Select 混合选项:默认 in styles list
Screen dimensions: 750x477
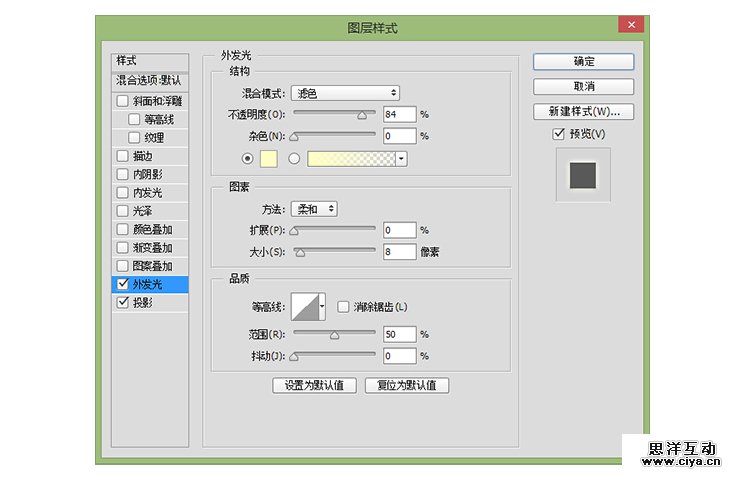149,80
